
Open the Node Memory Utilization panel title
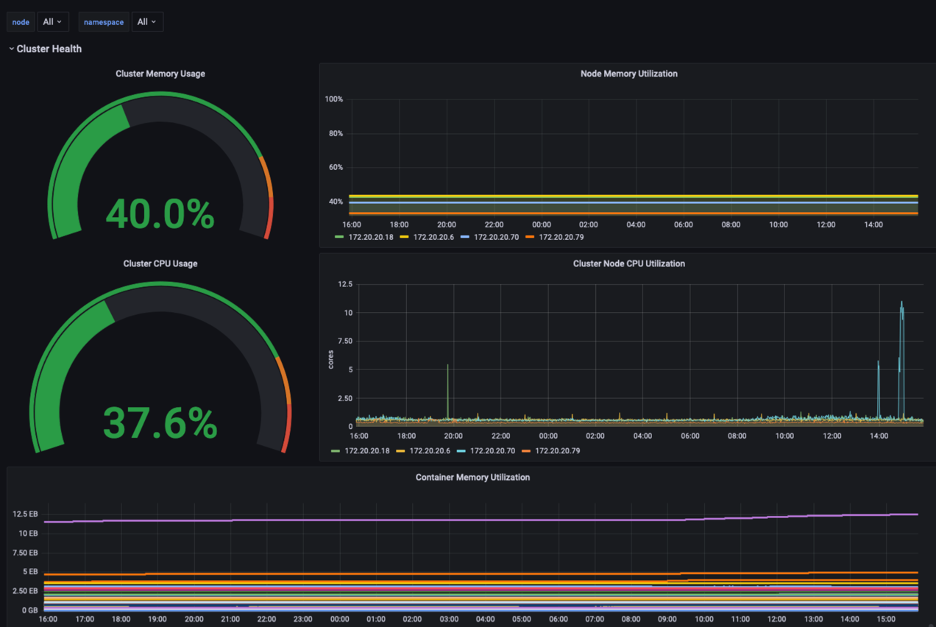point(629,73)
